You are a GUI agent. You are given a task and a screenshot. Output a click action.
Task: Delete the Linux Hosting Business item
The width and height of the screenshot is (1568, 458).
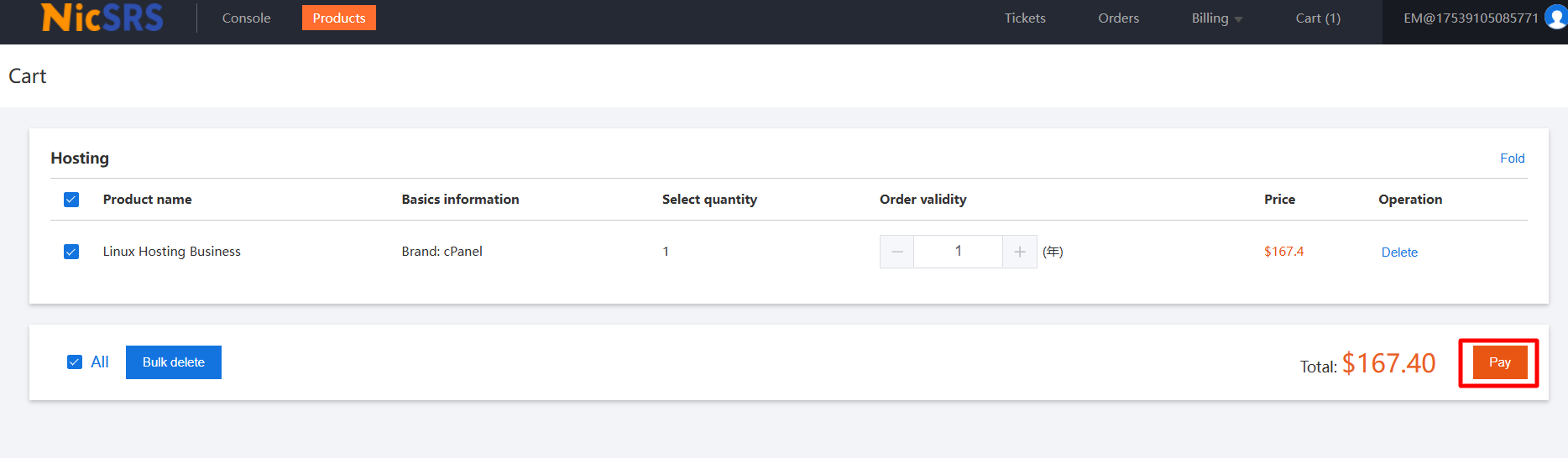coord(1399,252)
